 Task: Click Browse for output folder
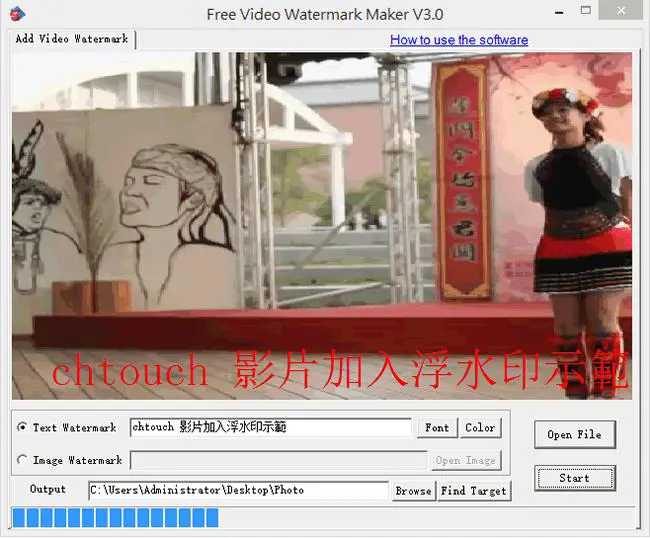pyautogui.click(x=413, y=491)
